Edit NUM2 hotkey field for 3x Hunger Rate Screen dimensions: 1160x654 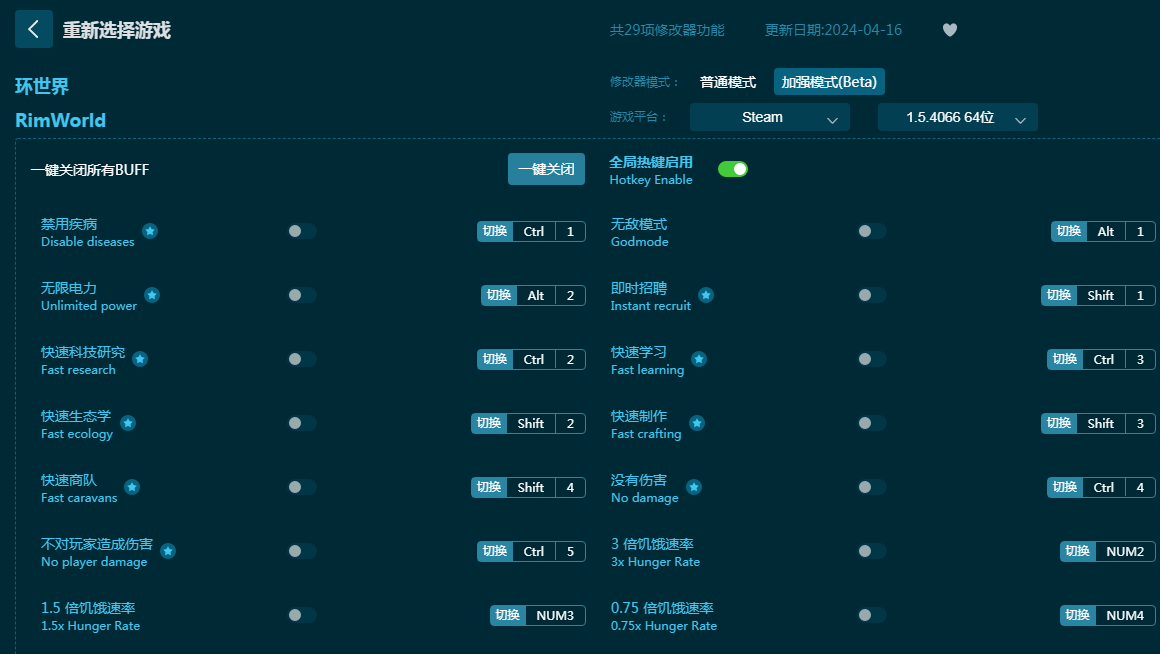[1125, 551]
